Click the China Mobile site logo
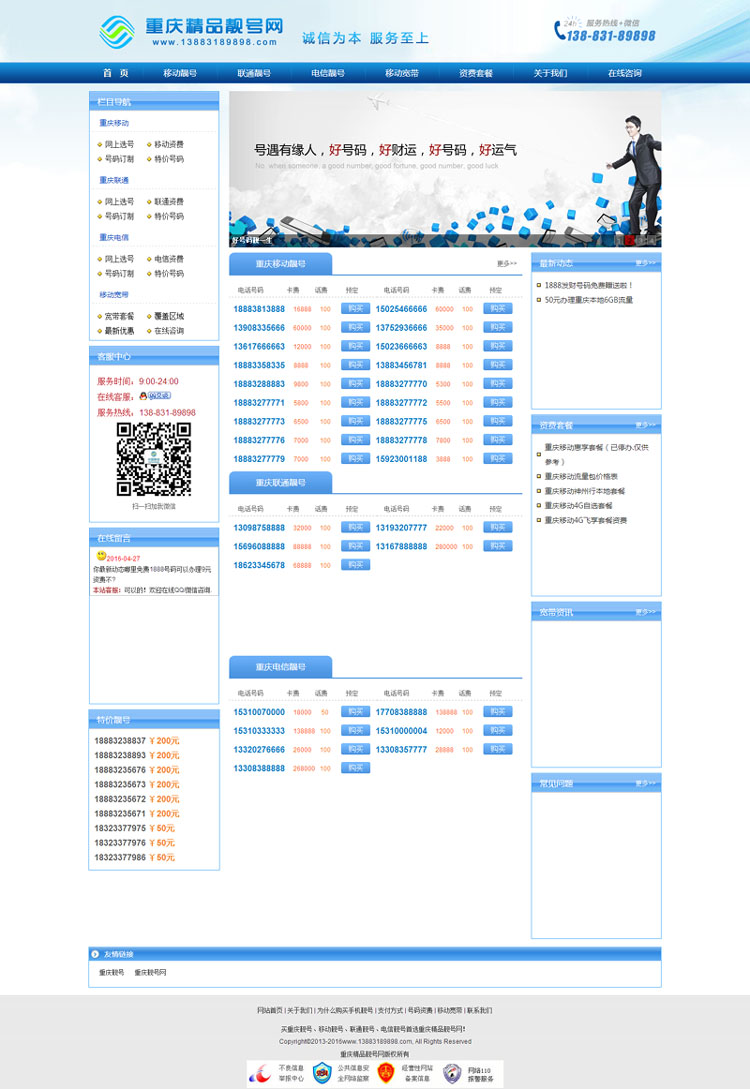 pos(119,31)
